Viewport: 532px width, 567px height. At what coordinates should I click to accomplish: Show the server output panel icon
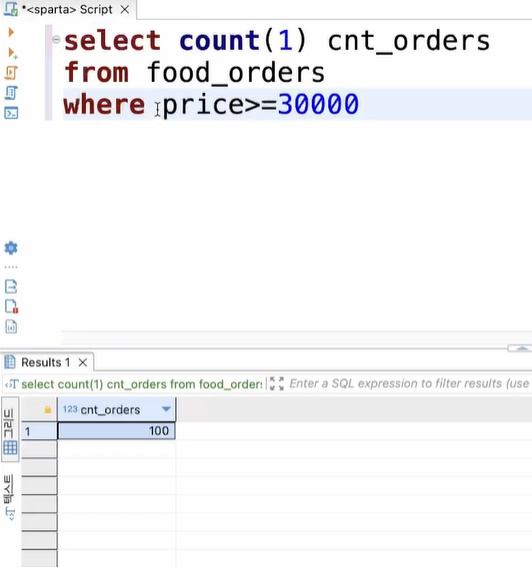(11, 286)
